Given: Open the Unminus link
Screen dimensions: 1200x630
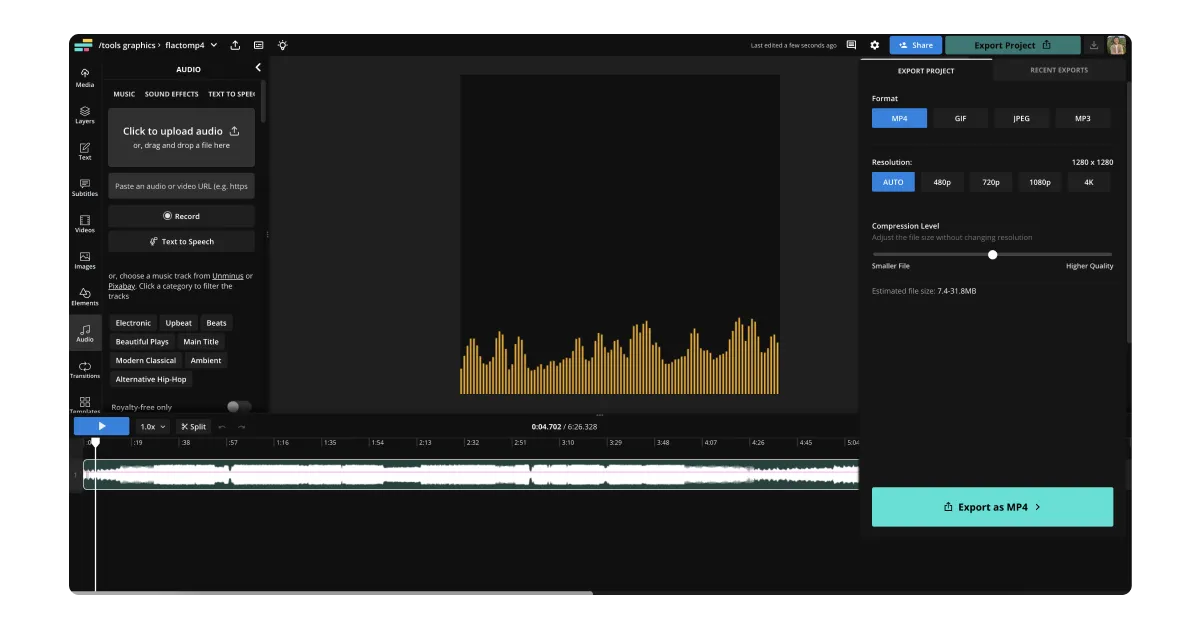Looking at the screenshot, I should click(x=227, y=276).
